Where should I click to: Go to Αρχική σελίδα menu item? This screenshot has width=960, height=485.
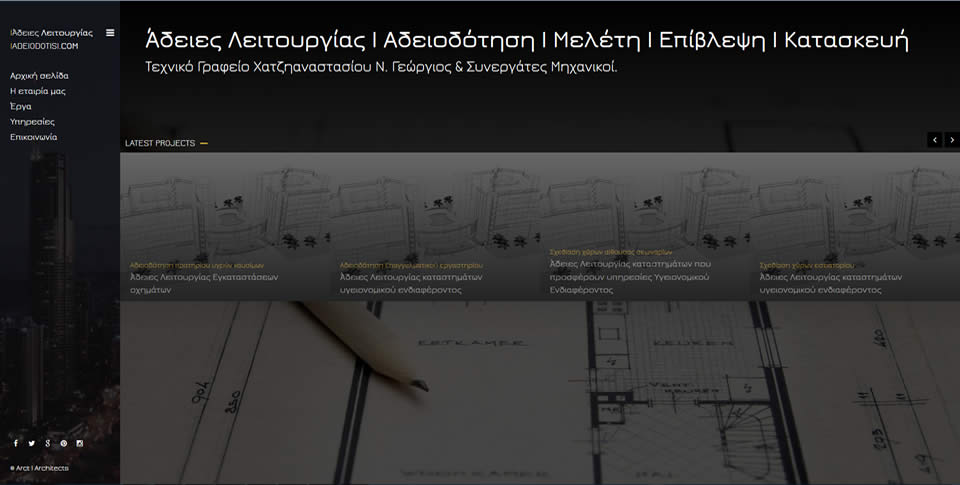click(39, 76)
